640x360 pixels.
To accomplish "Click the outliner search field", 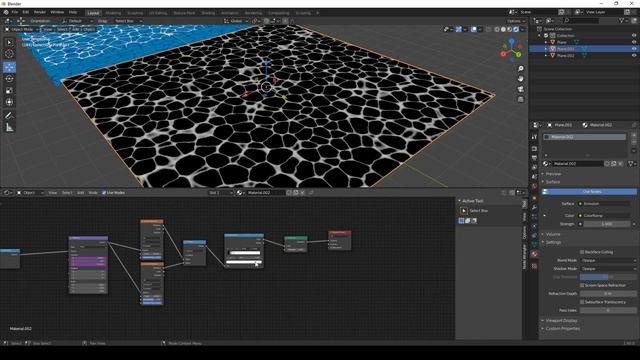I will point(580,20).
